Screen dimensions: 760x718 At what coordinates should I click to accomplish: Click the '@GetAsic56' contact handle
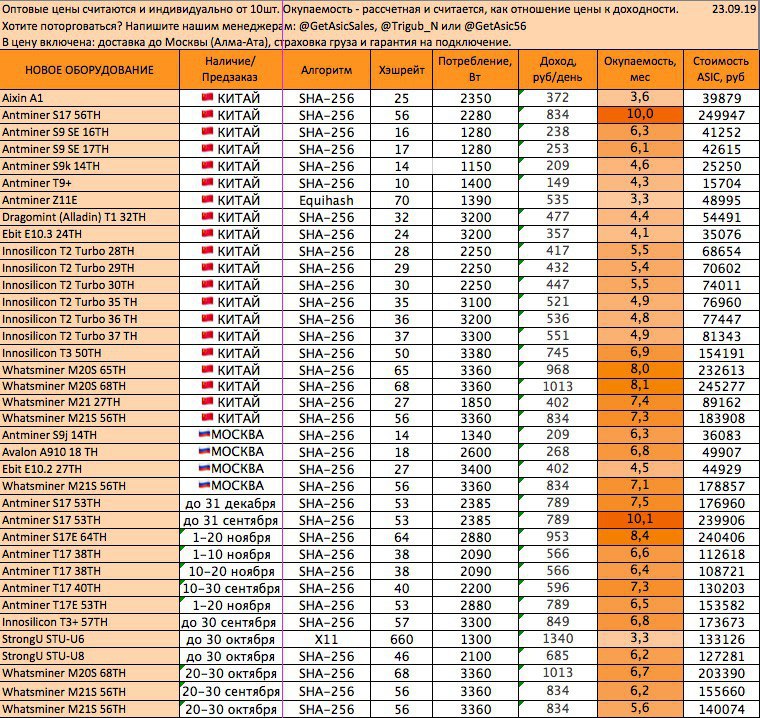click(495, 26)
